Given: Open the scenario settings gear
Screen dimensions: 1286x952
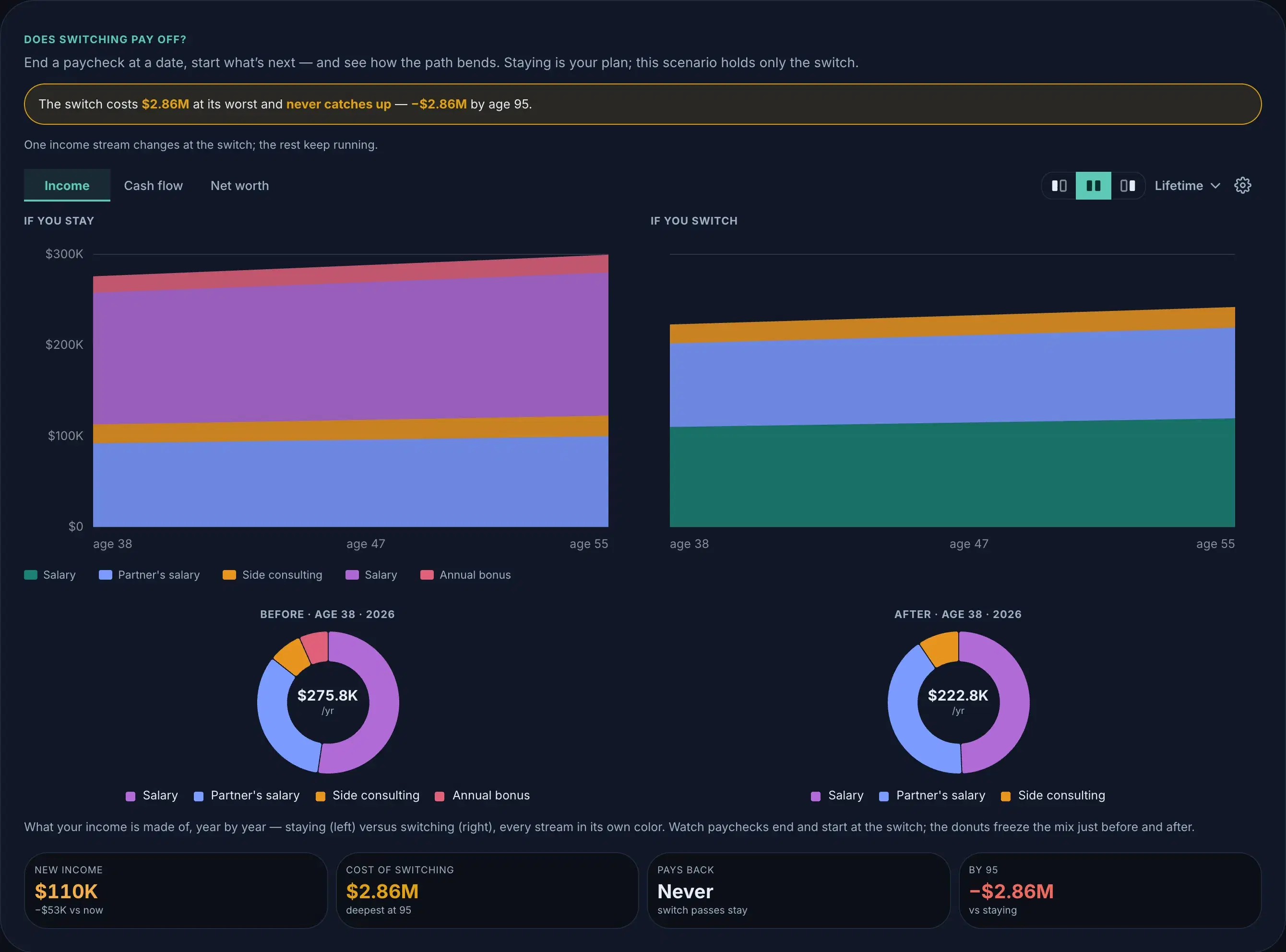Looking at the screenshot, I should click(1243, 186).
